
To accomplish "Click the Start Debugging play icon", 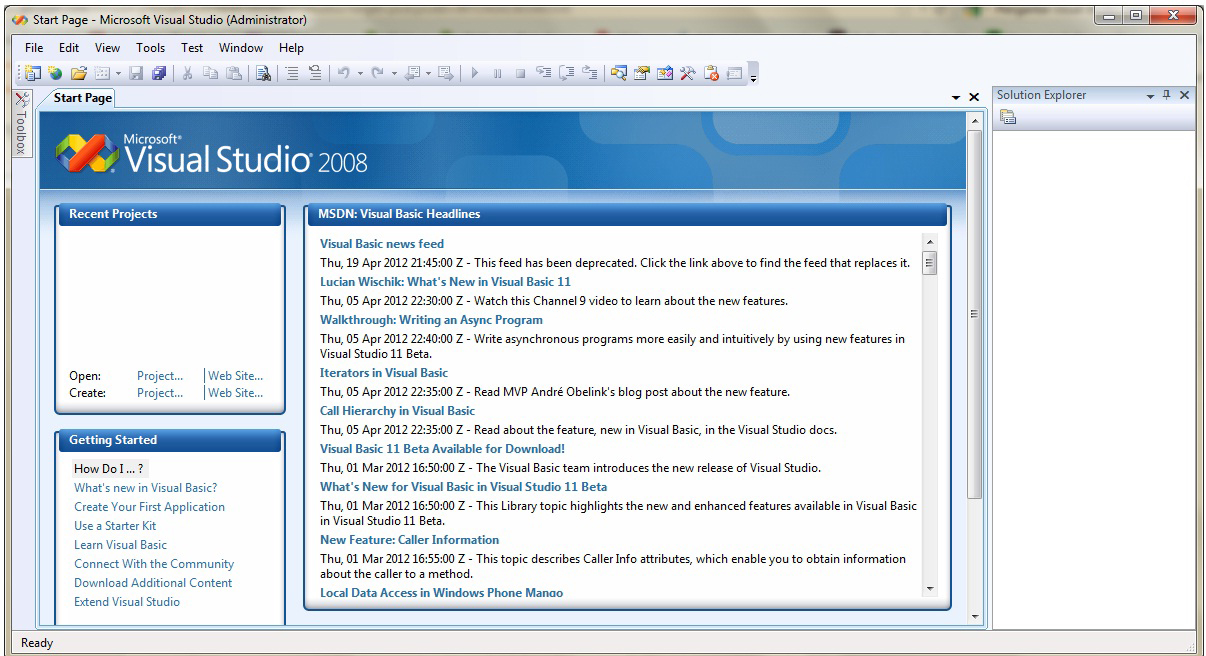I will tap(474, 73).
